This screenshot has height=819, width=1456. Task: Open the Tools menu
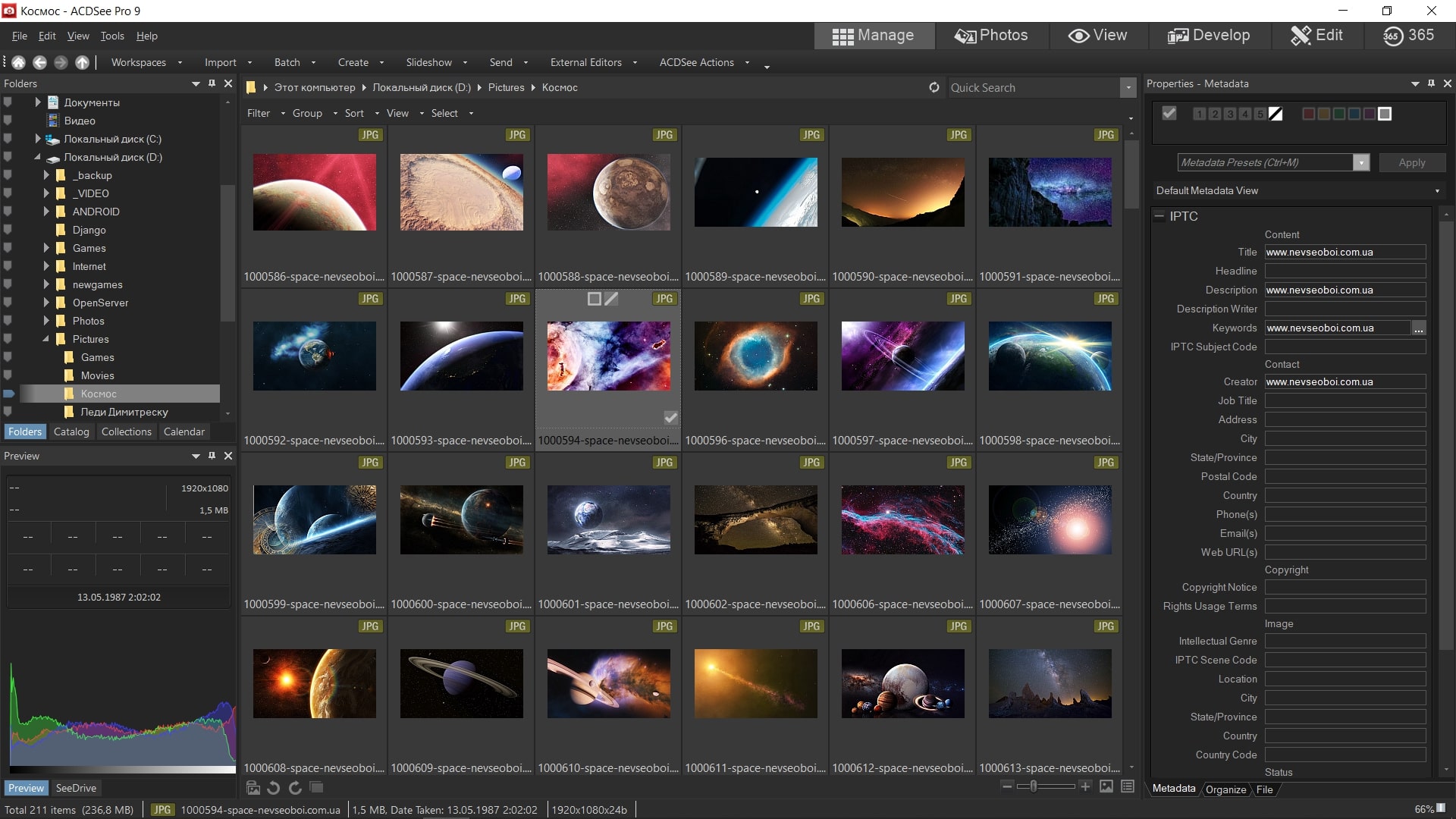[x=112, y=36]
